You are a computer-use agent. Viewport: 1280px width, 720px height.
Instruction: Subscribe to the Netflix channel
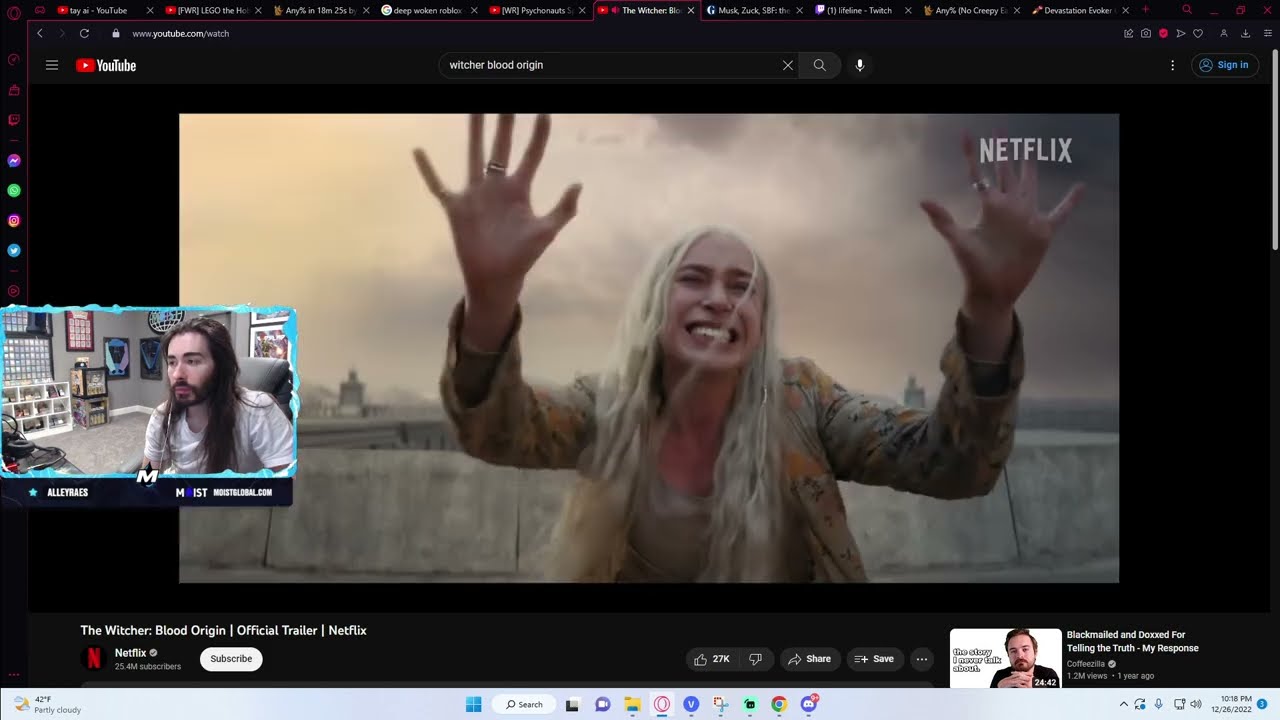231,659
